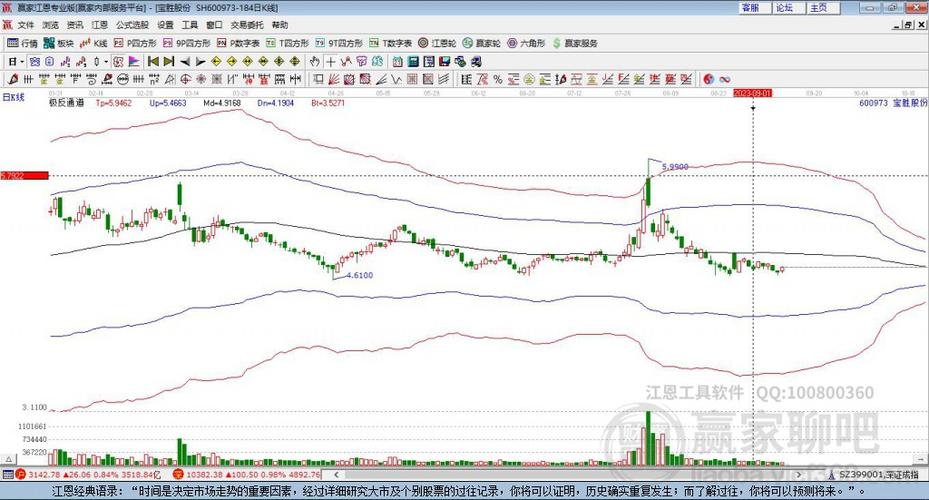The height and width of the screenshot is (500, 929).
Task: Switch to the K线 chart view
Action: tap(94, 43)
